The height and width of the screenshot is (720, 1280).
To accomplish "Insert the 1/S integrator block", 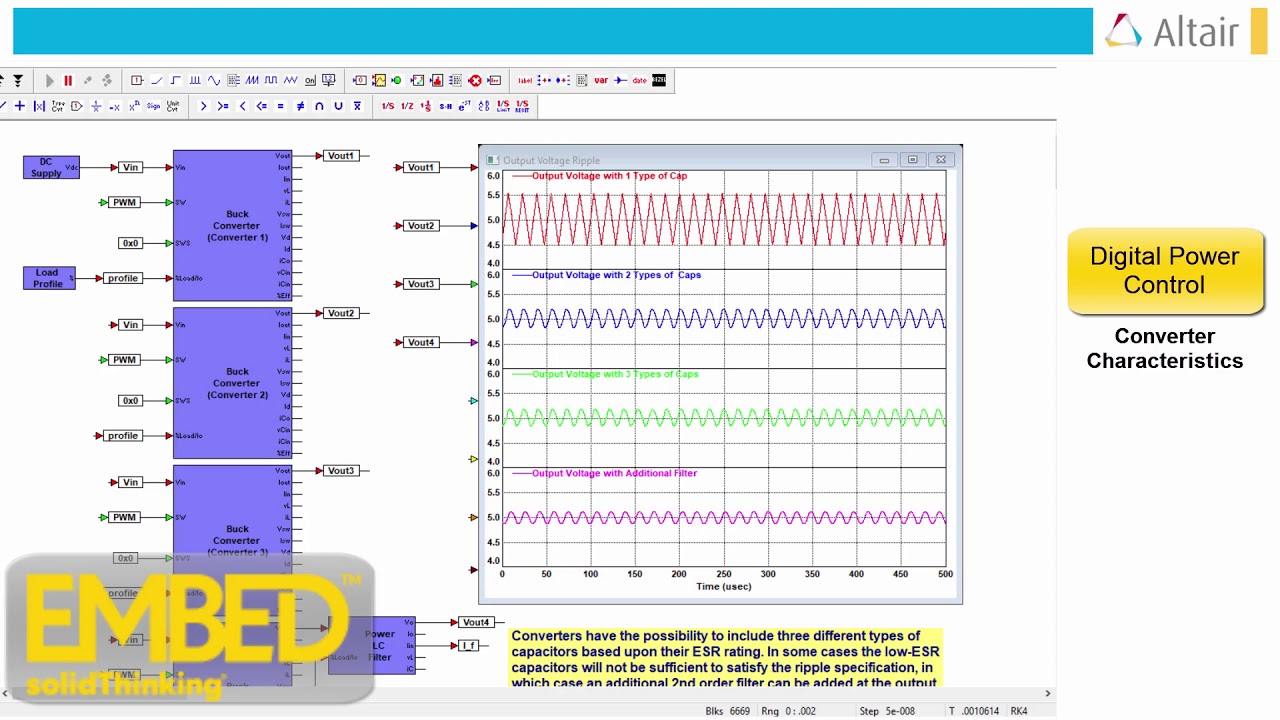I will tap(388, 106).
